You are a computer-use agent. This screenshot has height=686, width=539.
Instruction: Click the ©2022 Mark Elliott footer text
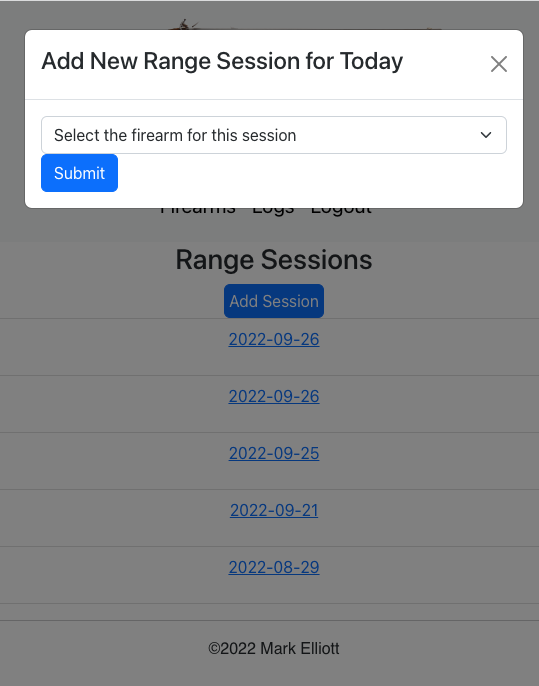pyautogui.click(x=274, y=648)
